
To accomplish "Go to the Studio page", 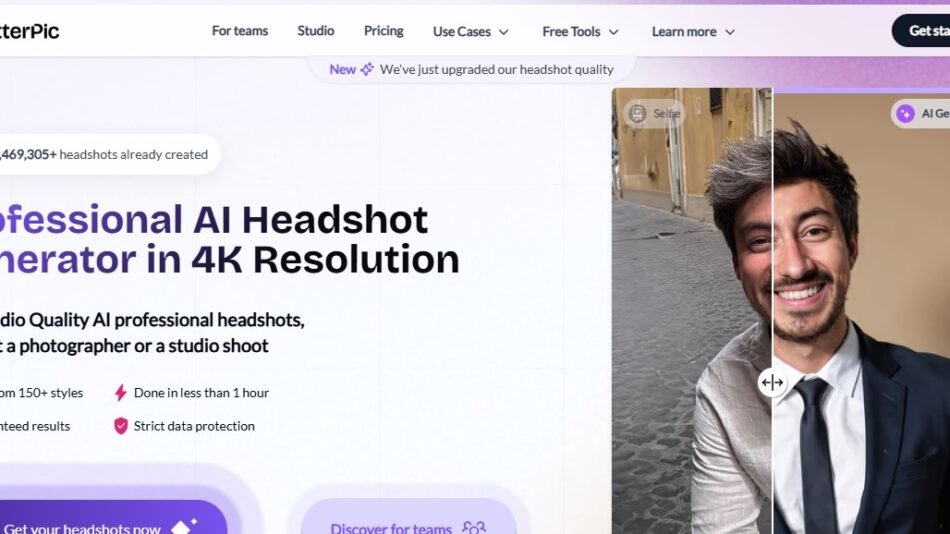I will pyautogui.click(x=316, y=31).
